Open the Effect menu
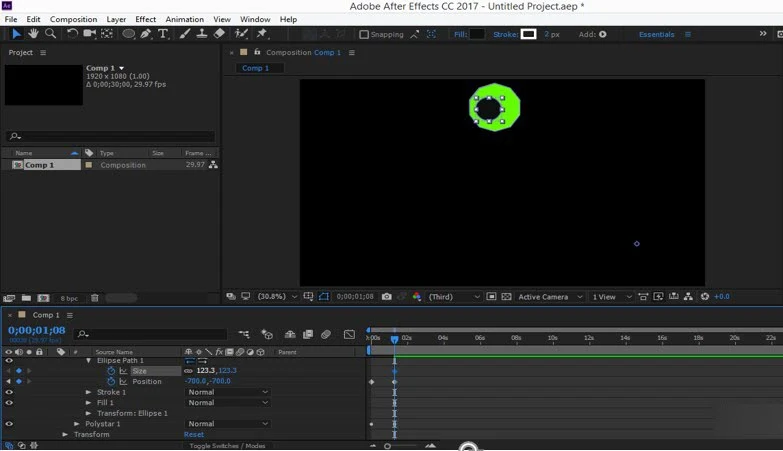Screen dimensions: 783x451 tap(145, 19)
